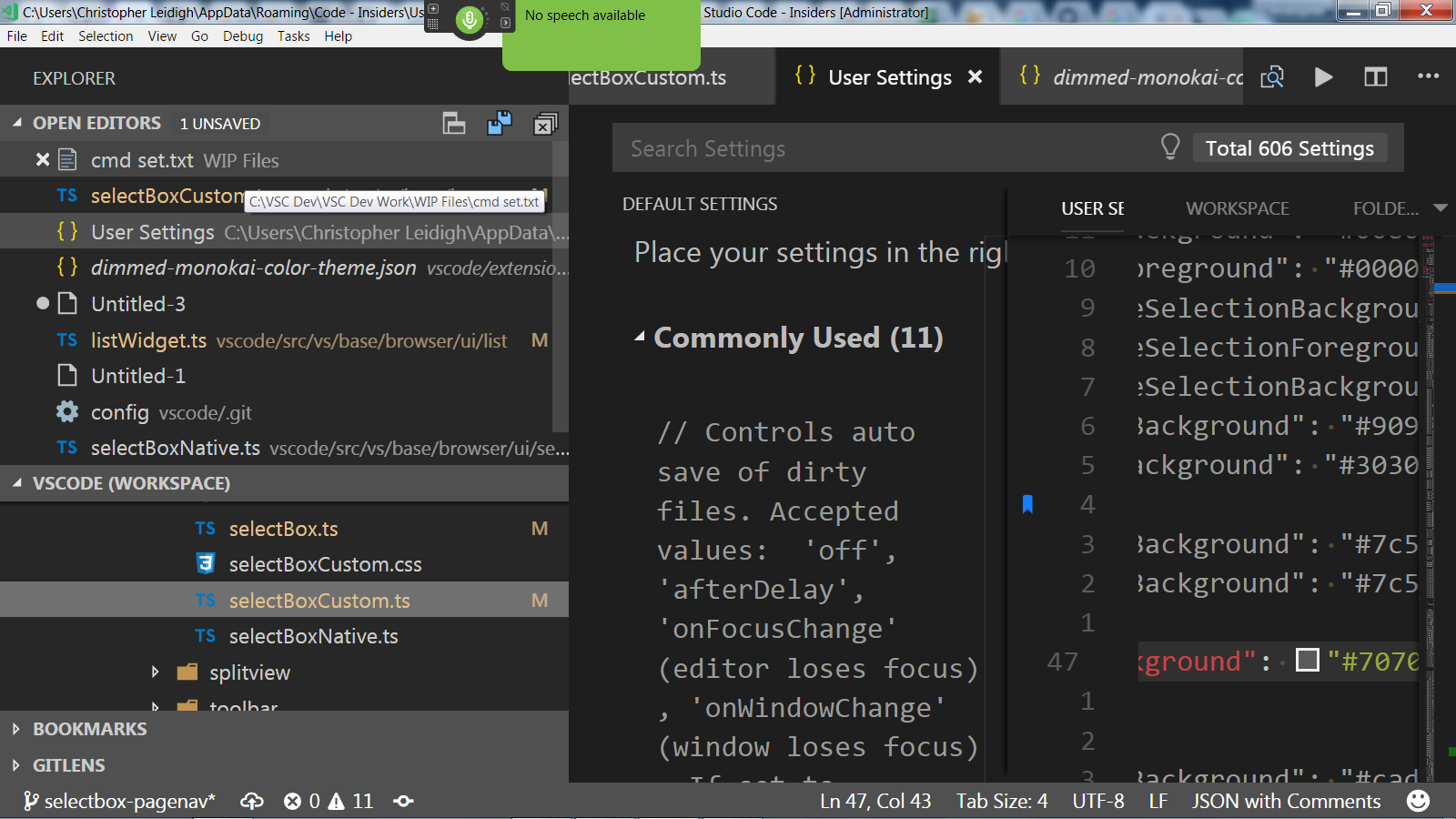Click the Close All Editors icon
The width and height of the screenshot is (1456, 819).
(545, 122)
